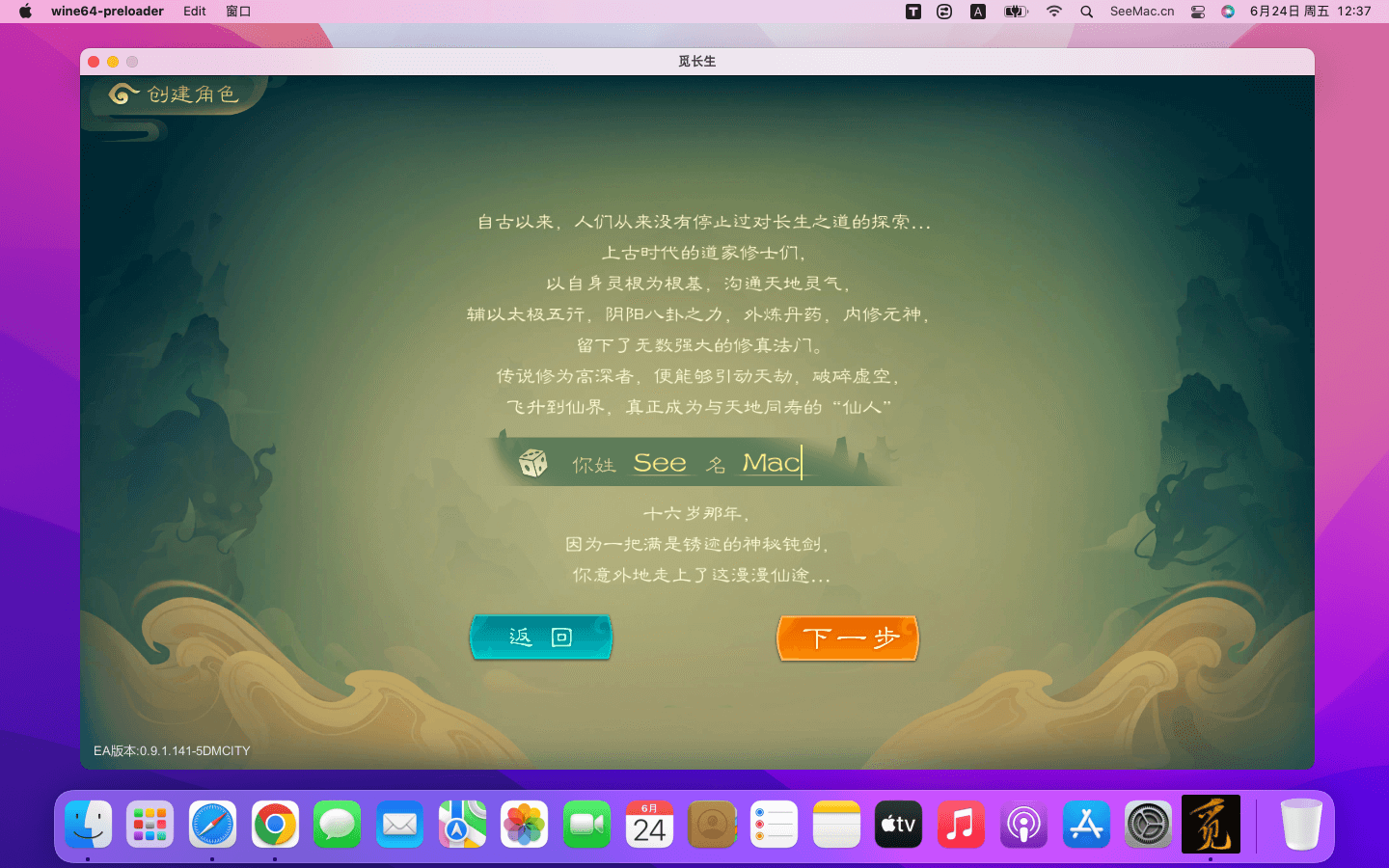
Task: Open Trash from the Dock
Action: 1301,825
